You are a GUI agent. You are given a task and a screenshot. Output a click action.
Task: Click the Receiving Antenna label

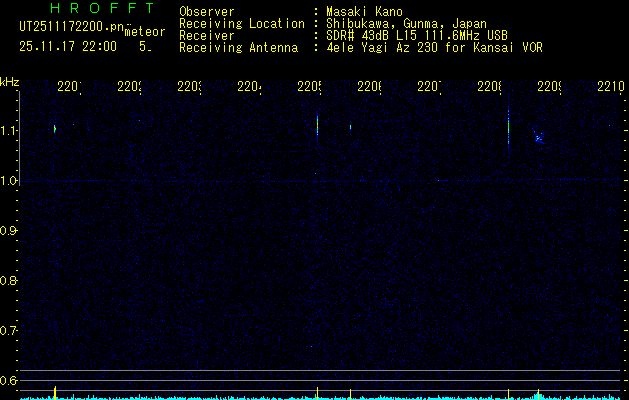point(238,48)
